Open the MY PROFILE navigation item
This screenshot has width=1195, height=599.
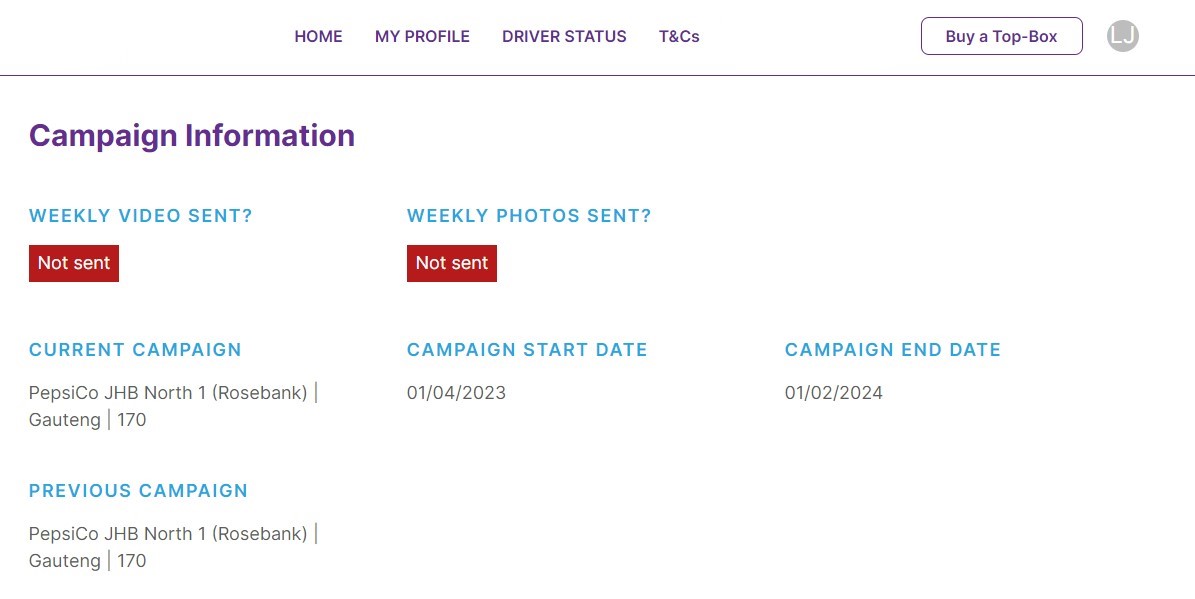(x=422, y=36)
